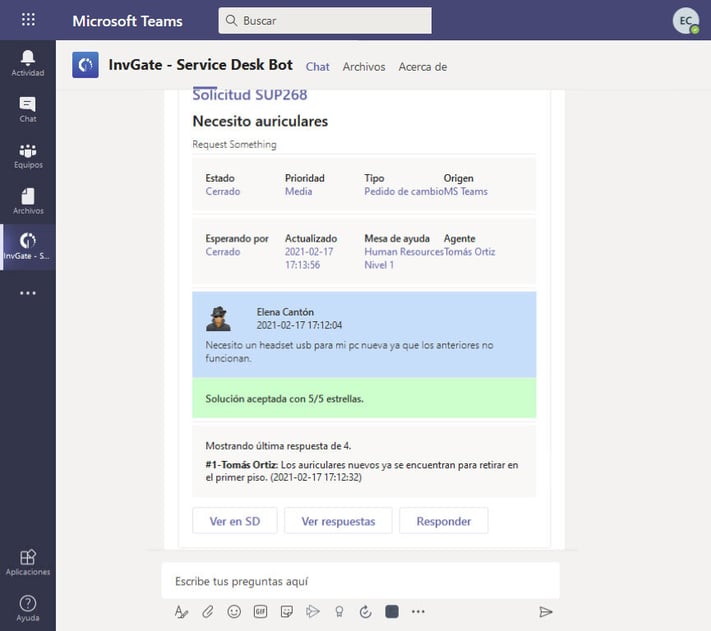The image size is (711, 631).
Task: Click 'Solución aceptada con 5/5 estrellas.'
Action: pos(284,399)
